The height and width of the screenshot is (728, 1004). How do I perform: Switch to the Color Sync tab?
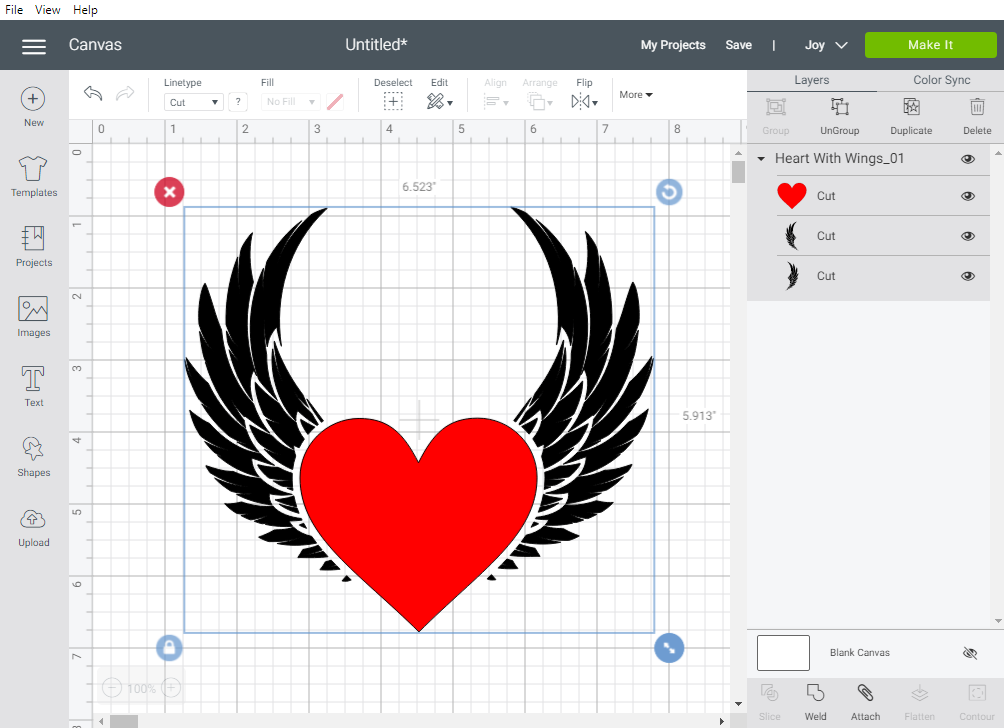(941, 80)
